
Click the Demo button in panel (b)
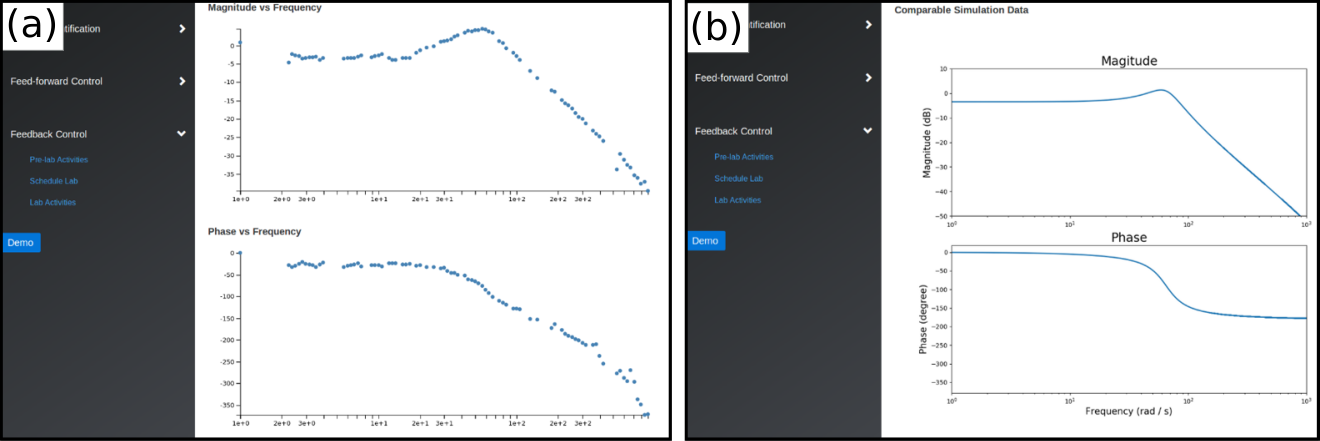coord(706,240)
